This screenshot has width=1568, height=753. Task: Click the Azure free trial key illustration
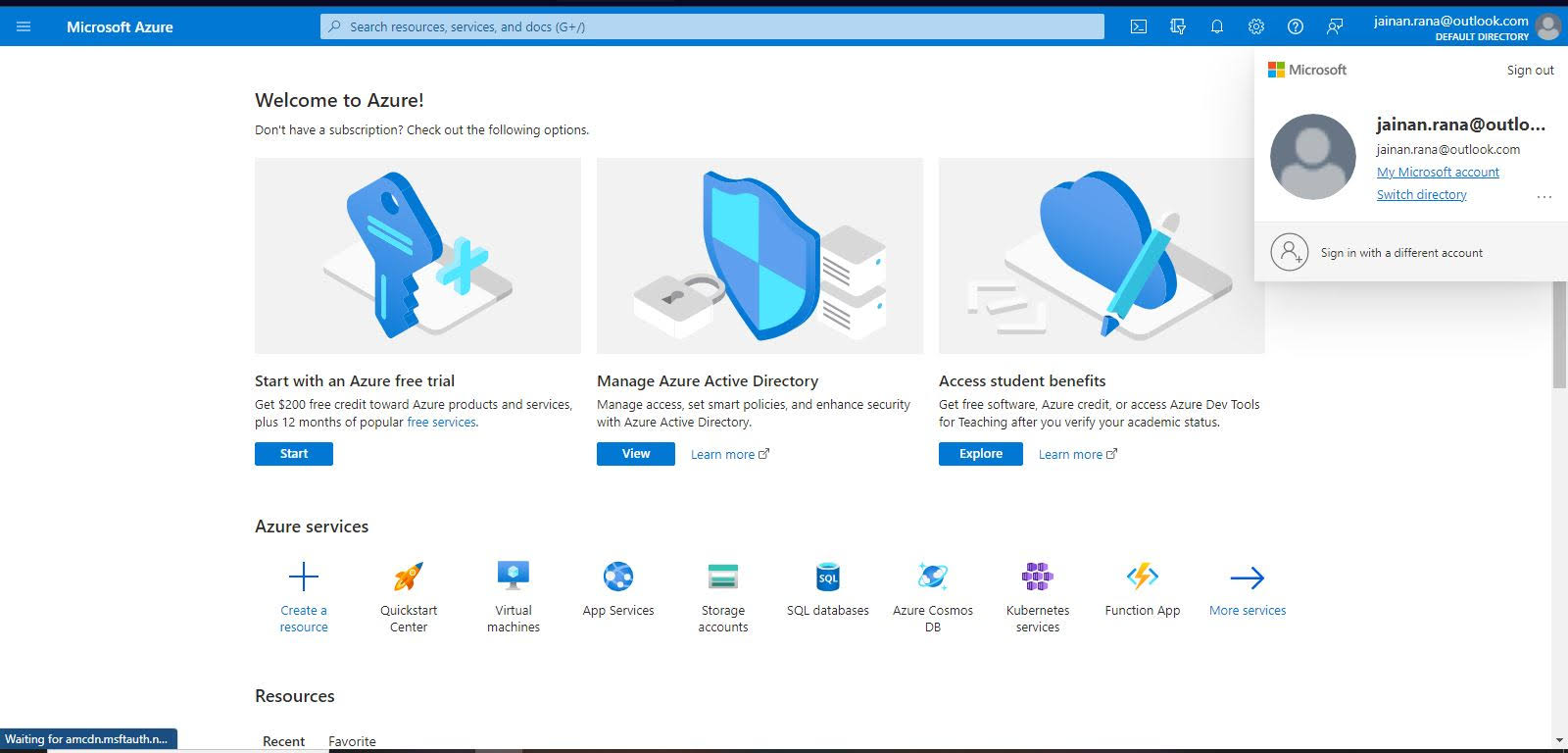coord(417,256)
